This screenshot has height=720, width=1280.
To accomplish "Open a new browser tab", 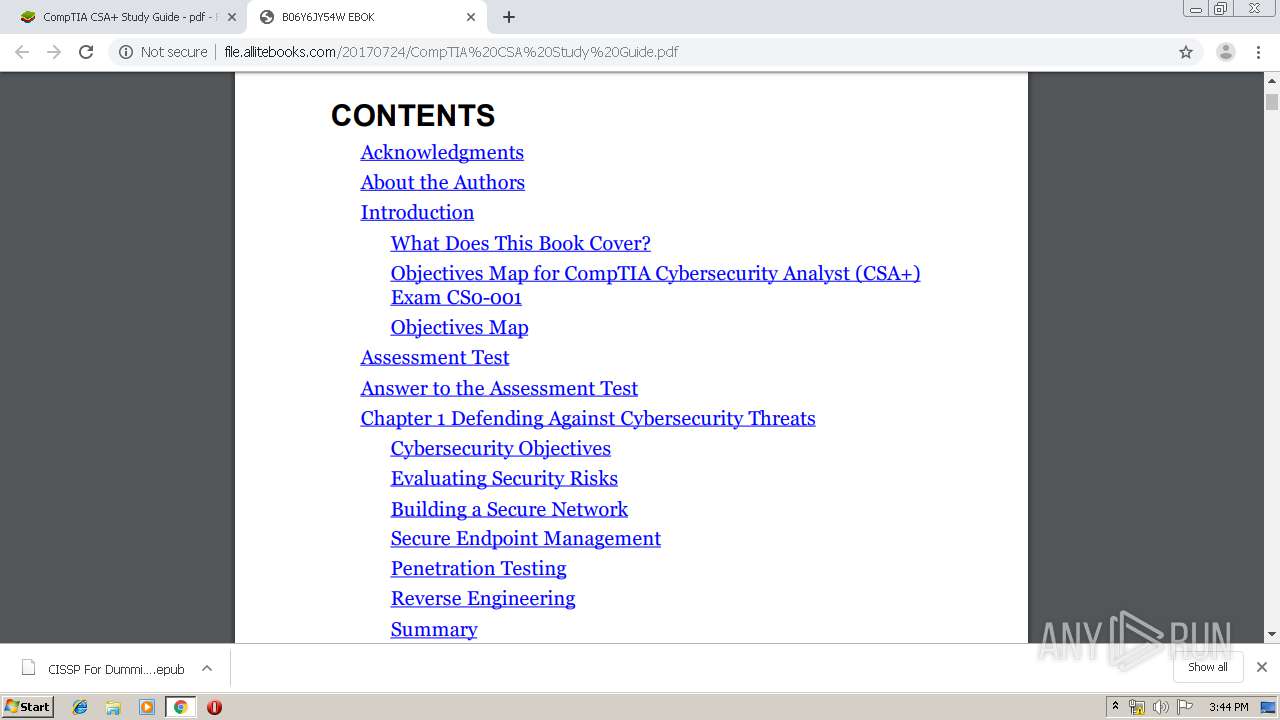I will [x=509, y=17].
